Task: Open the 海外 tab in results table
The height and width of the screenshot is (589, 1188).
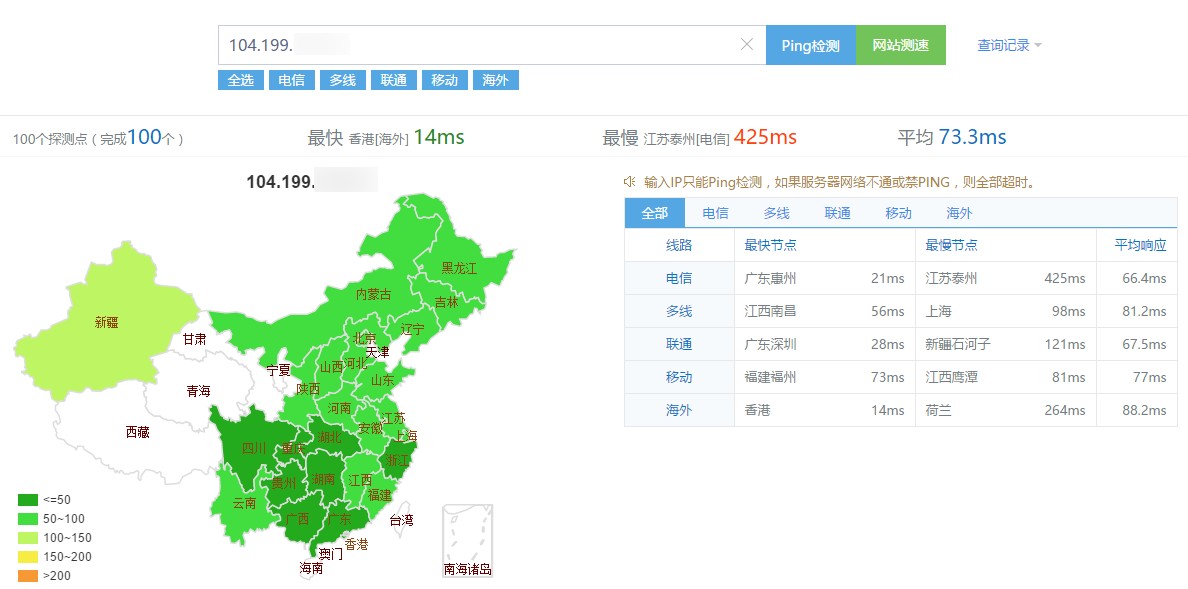Action: point(959,213)
